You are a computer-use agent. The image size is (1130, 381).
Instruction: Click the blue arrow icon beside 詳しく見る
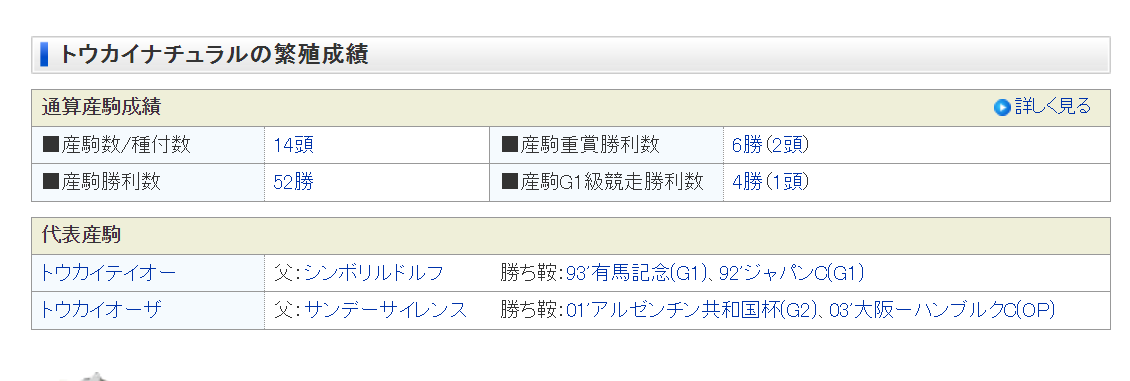[x=1002, y=108]
